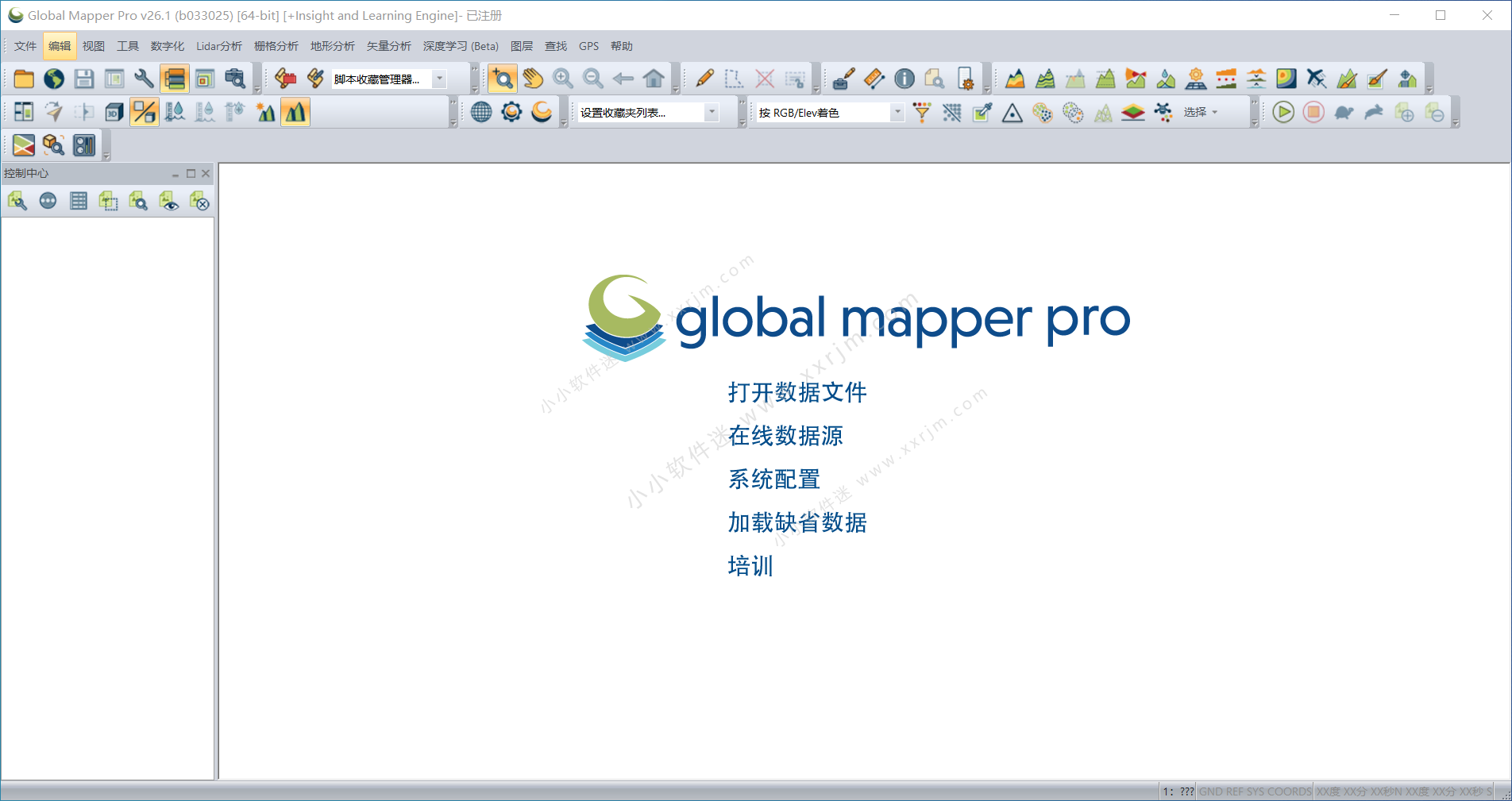Click the grid globe icon
The image size is (1512, 801).
[x=481, y=112]
